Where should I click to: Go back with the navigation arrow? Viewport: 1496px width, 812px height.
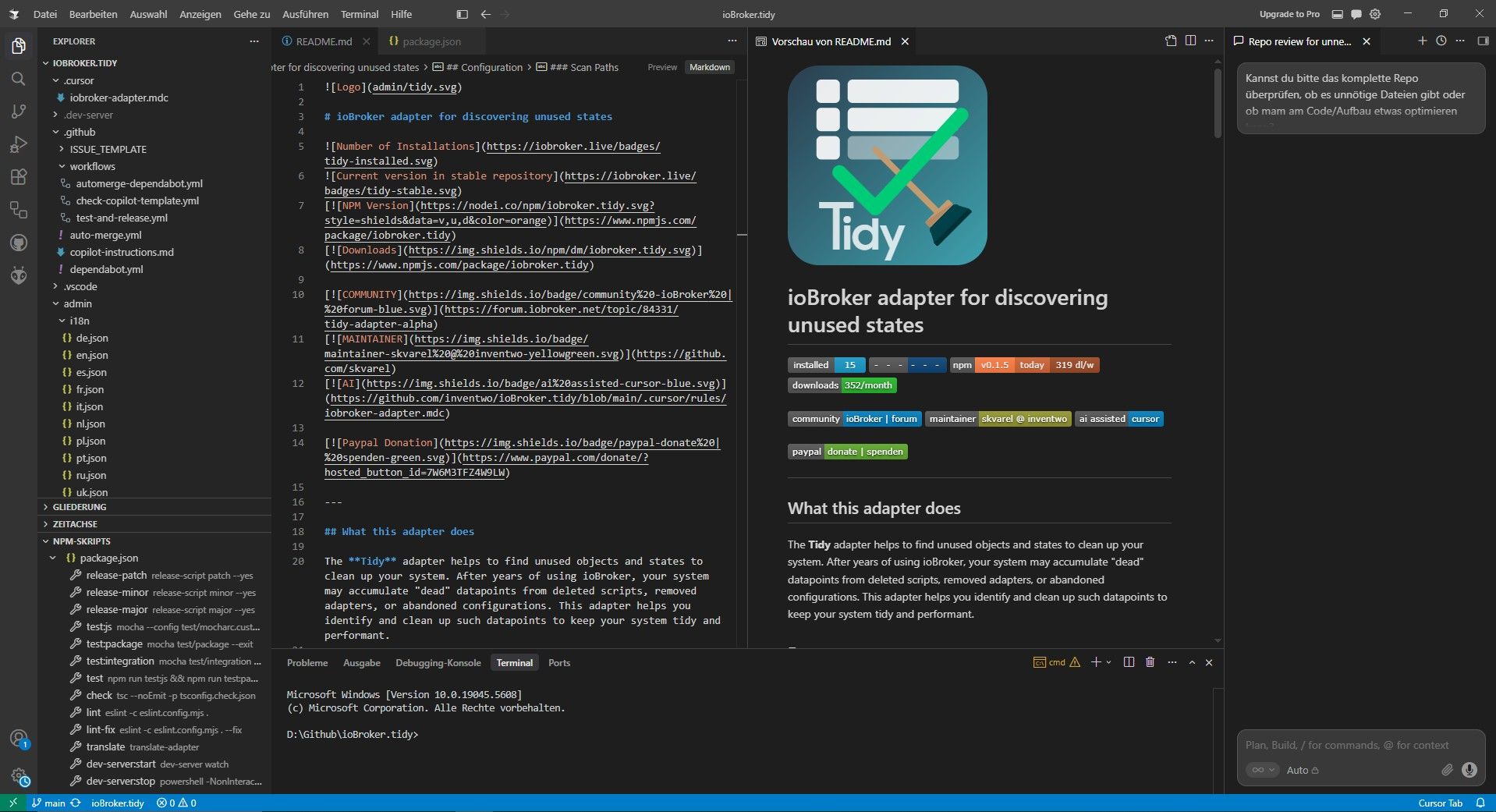(485, 14)
